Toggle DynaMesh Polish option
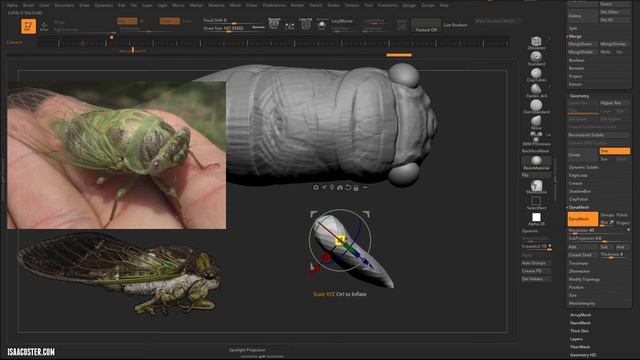 [x=622, y=215]
